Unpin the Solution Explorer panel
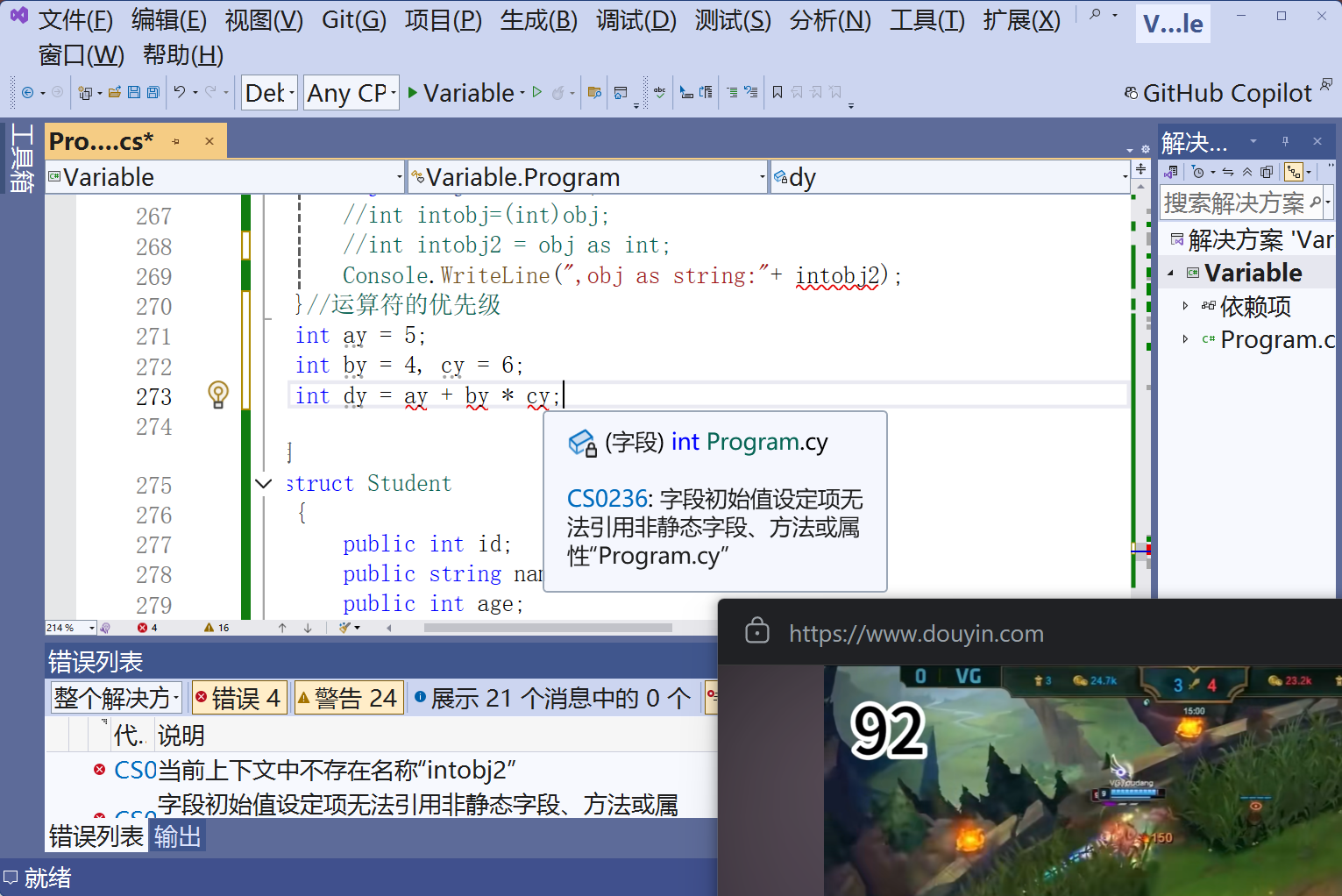This screenshot has width=1342, height=896. tap(1285, 141)
